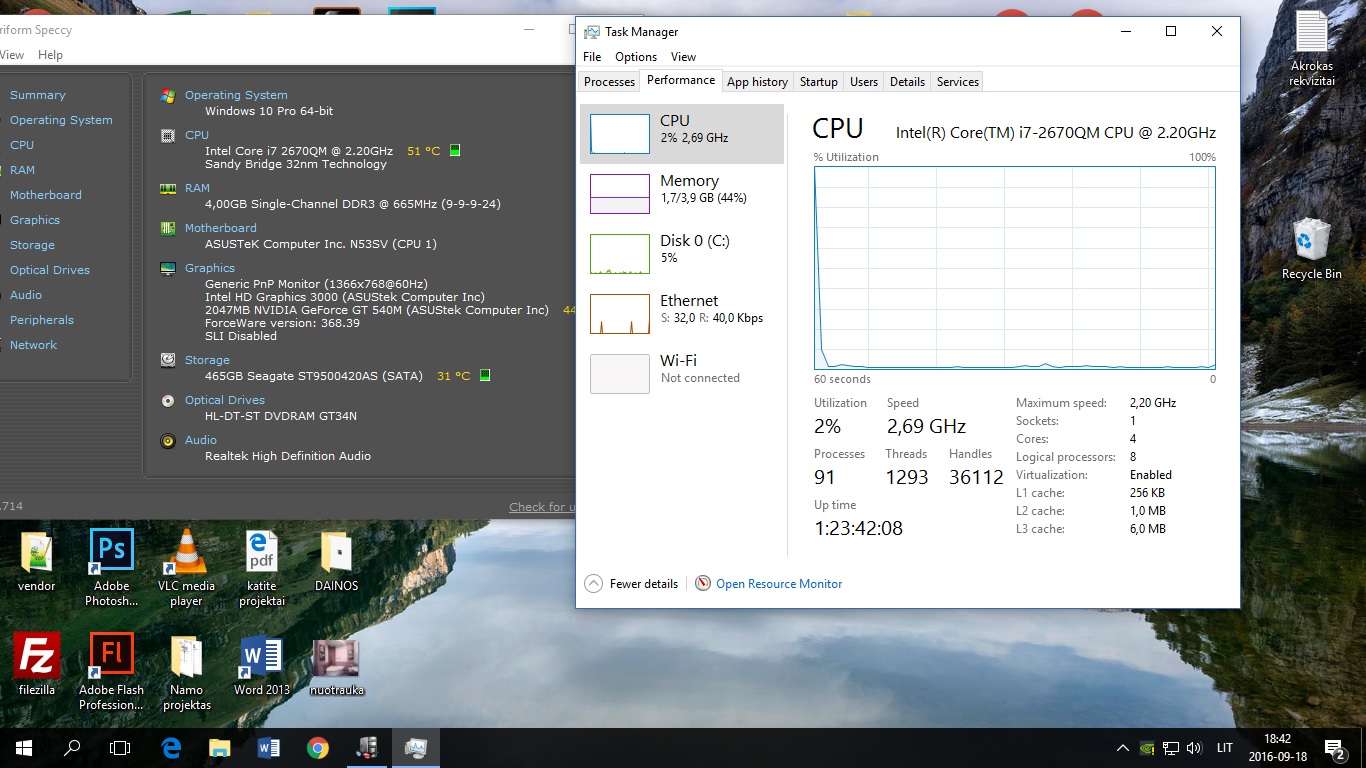Image resolution: width=1366 pixels, height=768 pixels.
Task: Launch VLC media player from desktop
Action: point(186,553)
